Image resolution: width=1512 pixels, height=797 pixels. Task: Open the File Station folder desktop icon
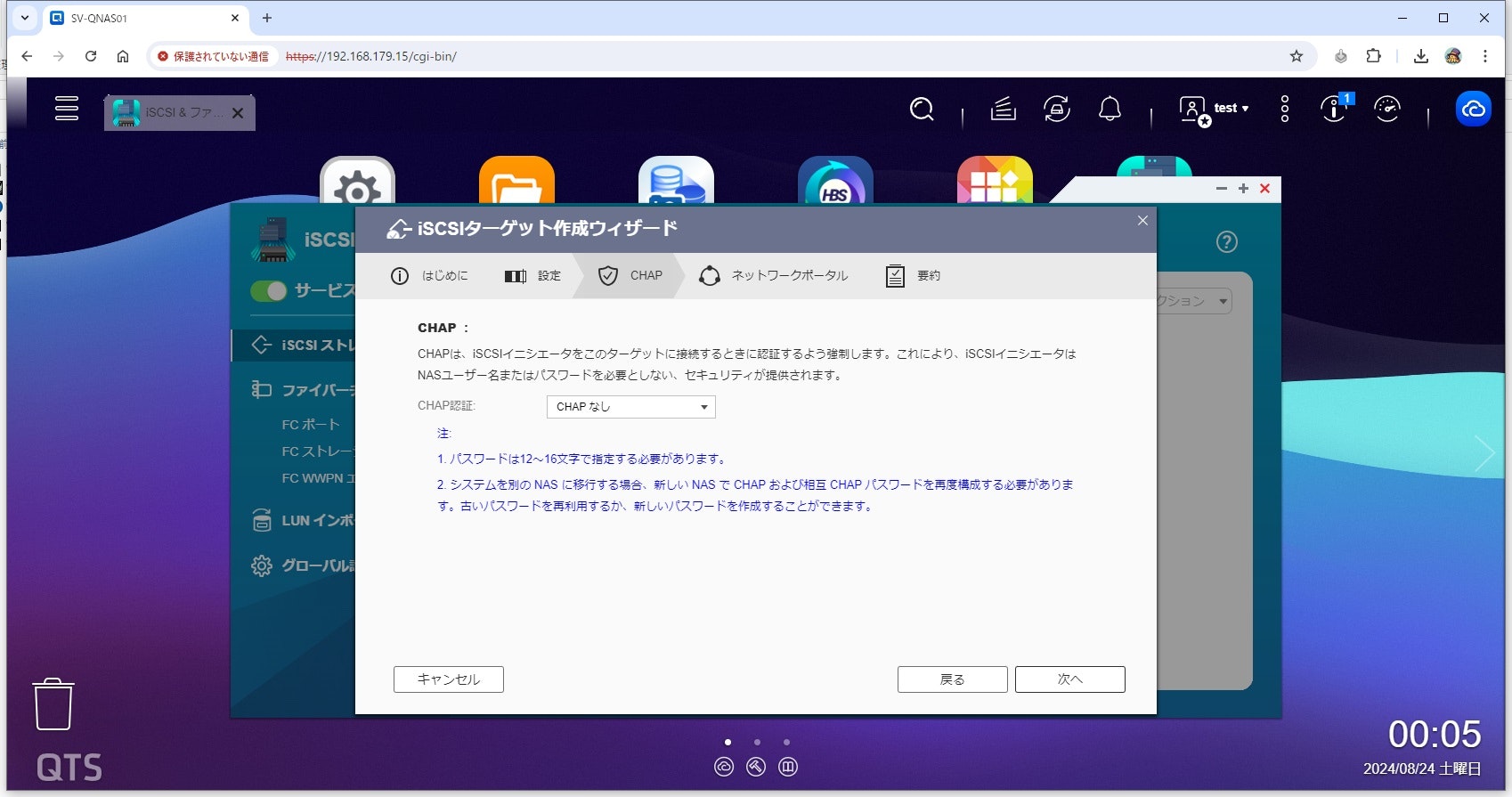516,181
